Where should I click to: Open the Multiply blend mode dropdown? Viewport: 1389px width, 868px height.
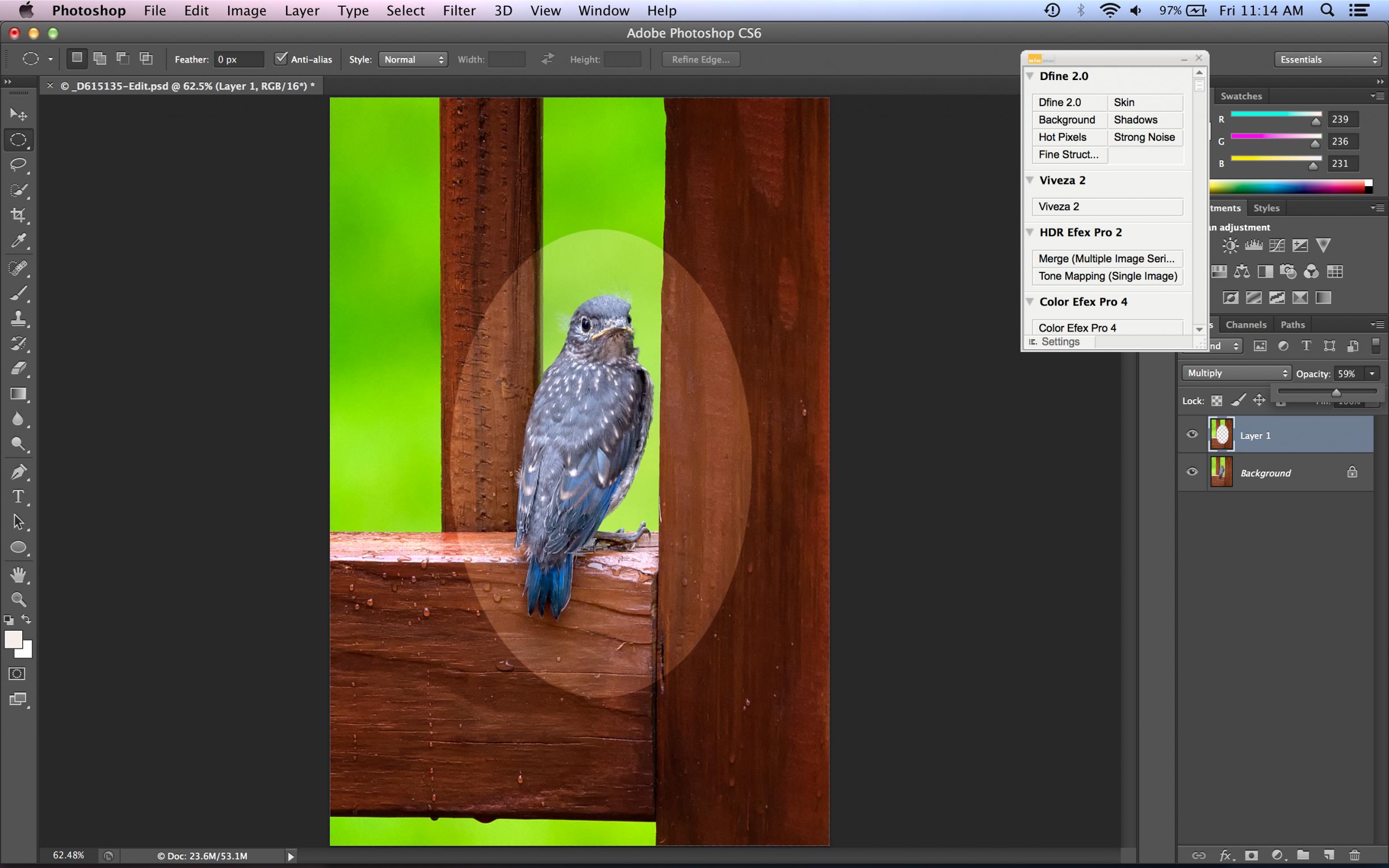[x=1236, y=373]
